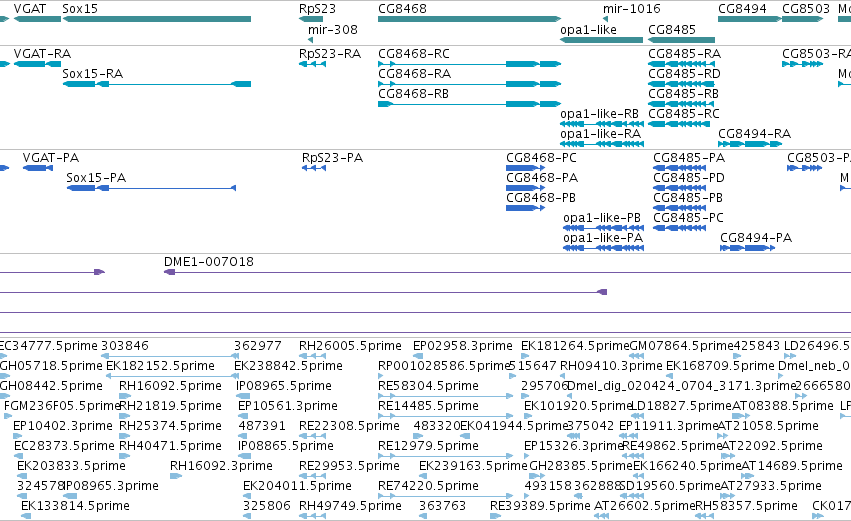The width and height of the screenshot is (851, 521).
Task: Select the opa1-like-PA protein label
Action: 603,238
